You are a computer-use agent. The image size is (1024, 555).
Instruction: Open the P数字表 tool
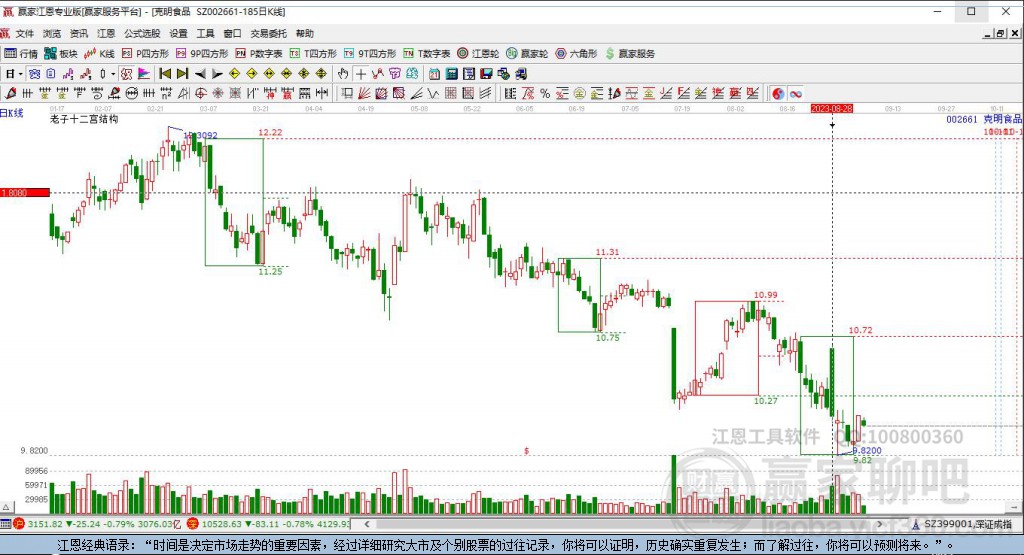[259, 54]
